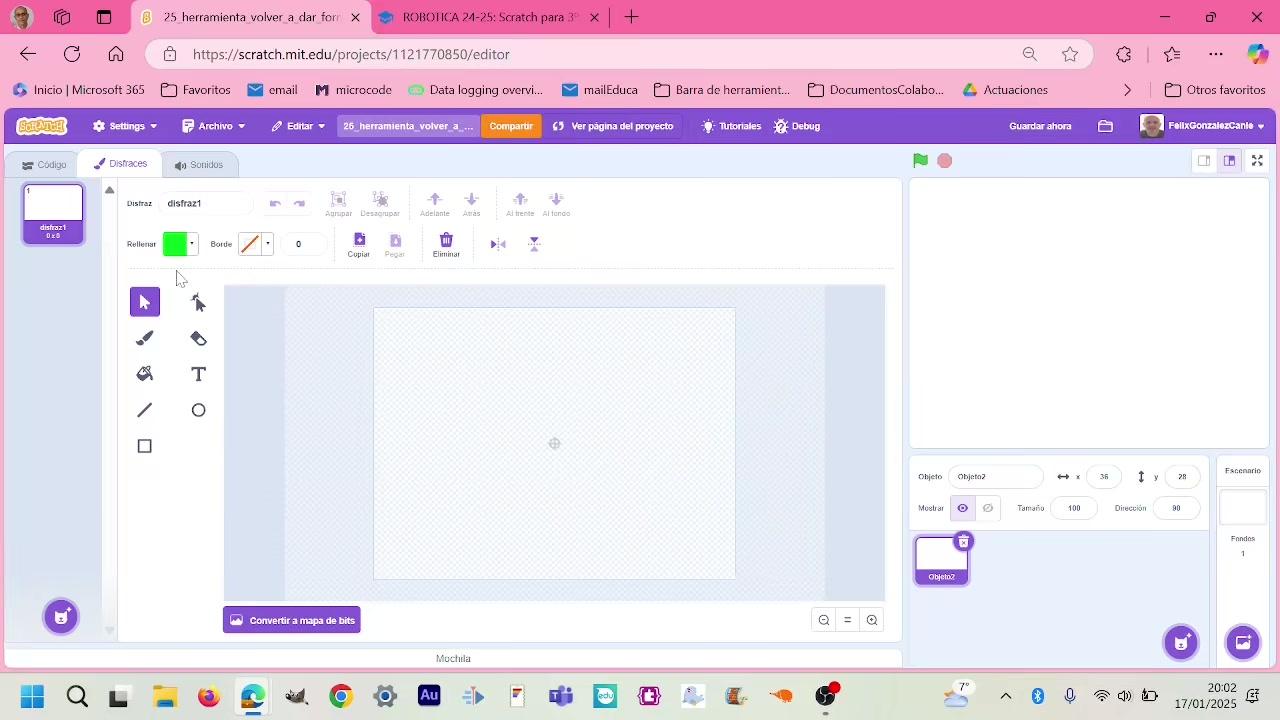Show the sprite with eye icon
The height and width of the screenshot is (720, 1280).
pos(963,508)
